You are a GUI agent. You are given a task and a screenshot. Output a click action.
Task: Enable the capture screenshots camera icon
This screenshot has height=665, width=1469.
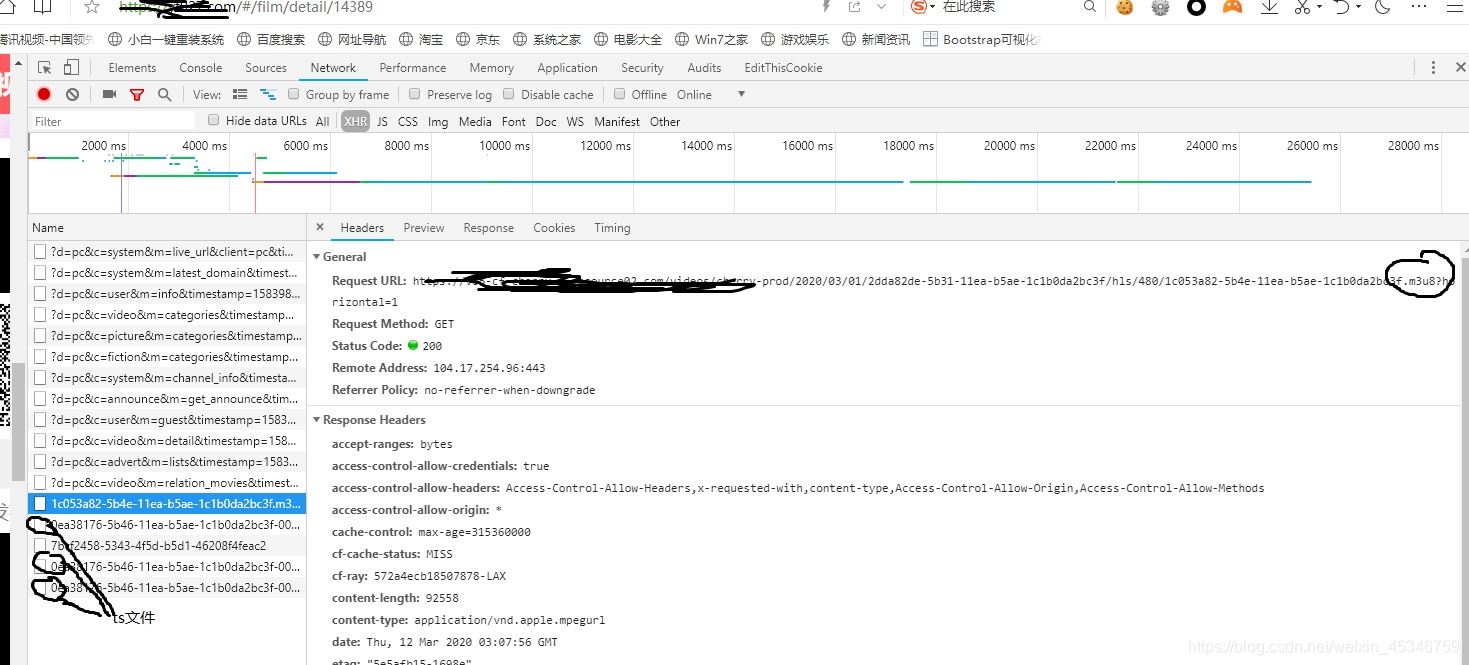click(109, 94)
